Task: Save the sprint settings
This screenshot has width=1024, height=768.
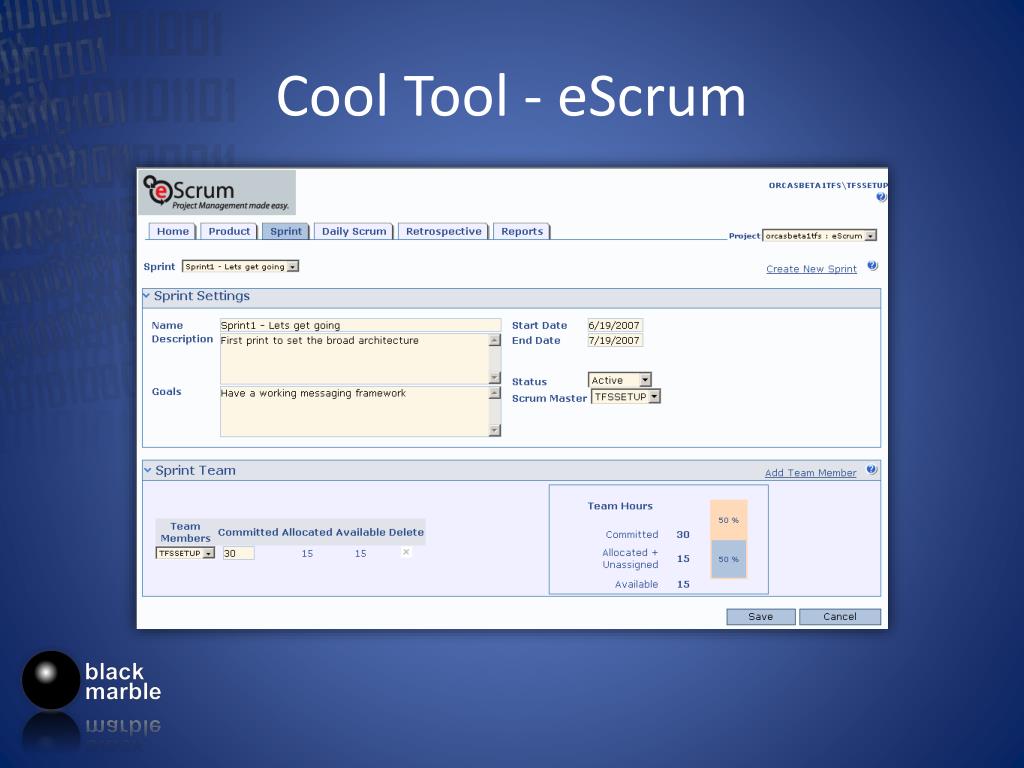Action: click(x=761, y=616)
